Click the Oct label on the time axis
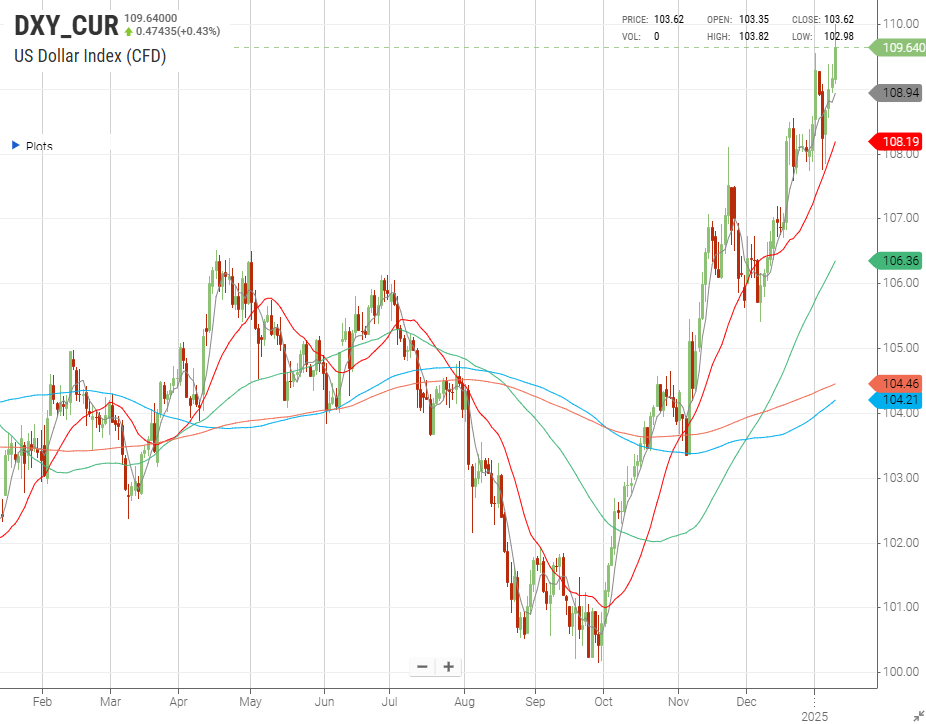 603,702
